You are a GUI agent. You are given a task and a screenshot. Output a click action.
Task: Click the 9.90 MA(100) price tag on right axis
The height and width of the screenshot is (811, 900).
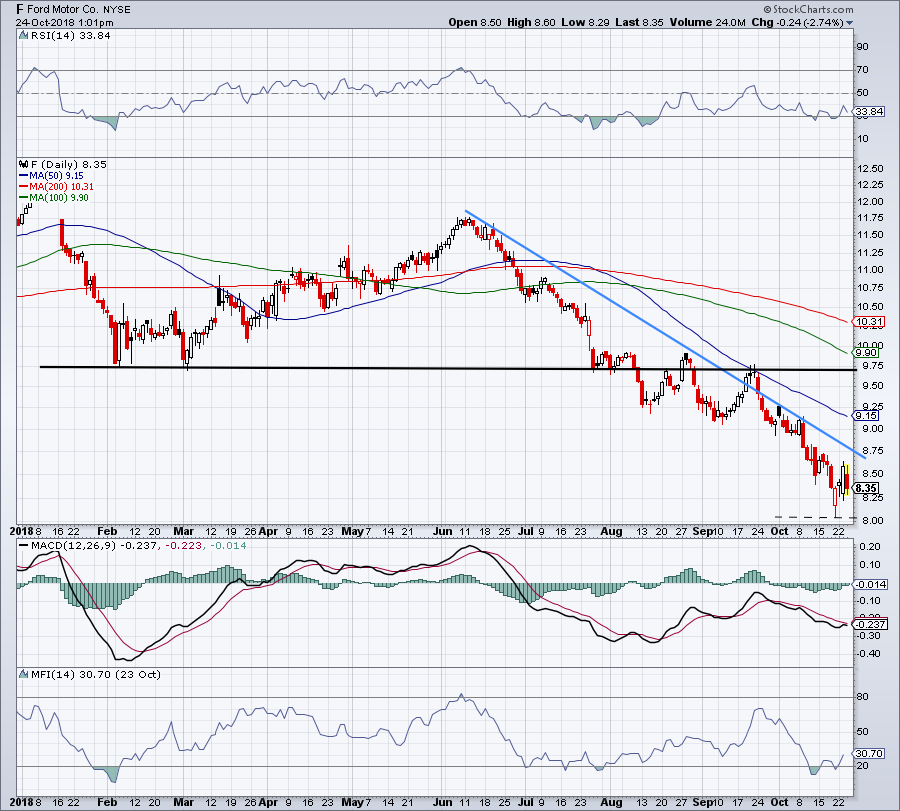[x=866, y=352]
